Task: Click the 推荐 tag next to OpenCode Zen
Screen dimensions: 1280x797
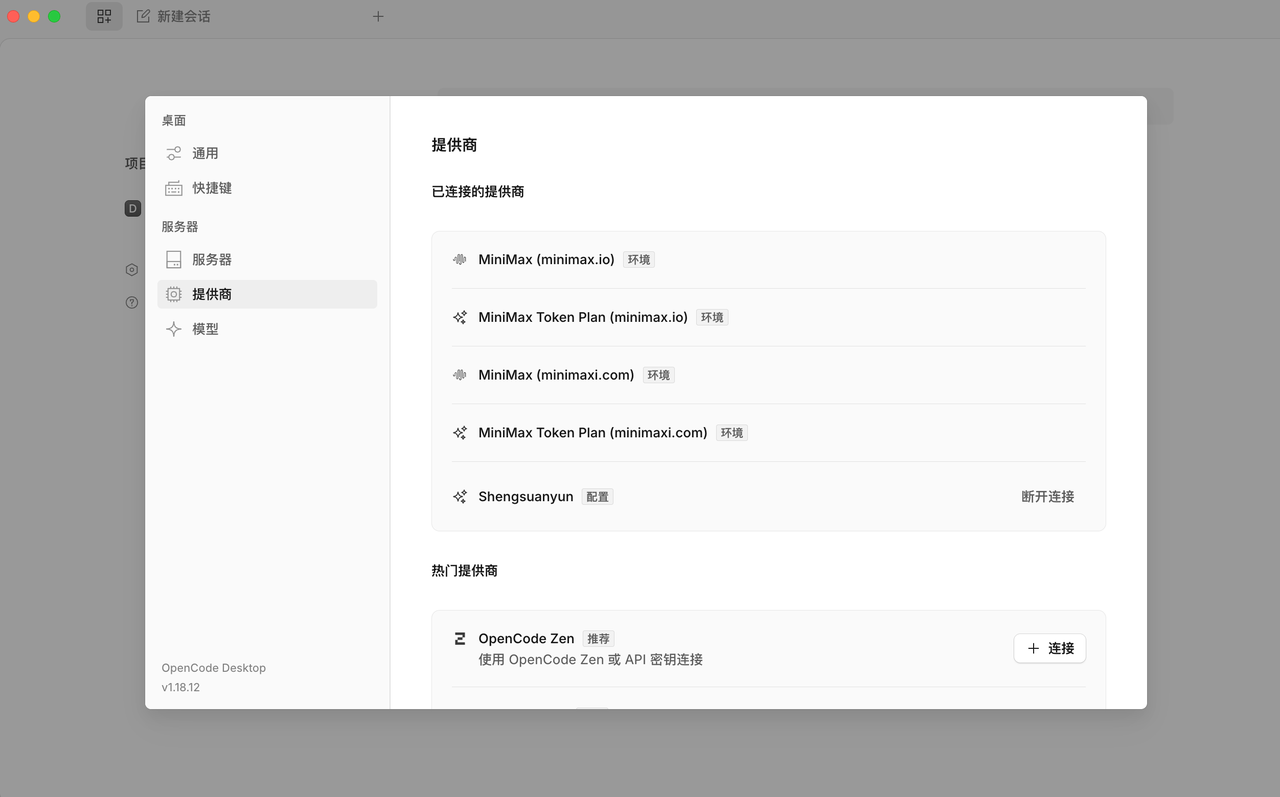Action: pyautogui.click(x=598, y=638)
